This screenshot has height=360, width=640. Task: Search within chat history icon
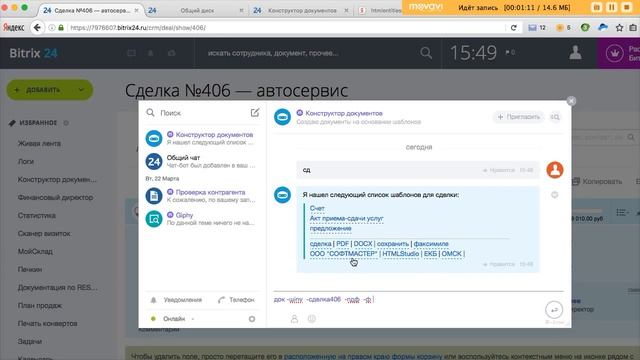tap(555, 117)
